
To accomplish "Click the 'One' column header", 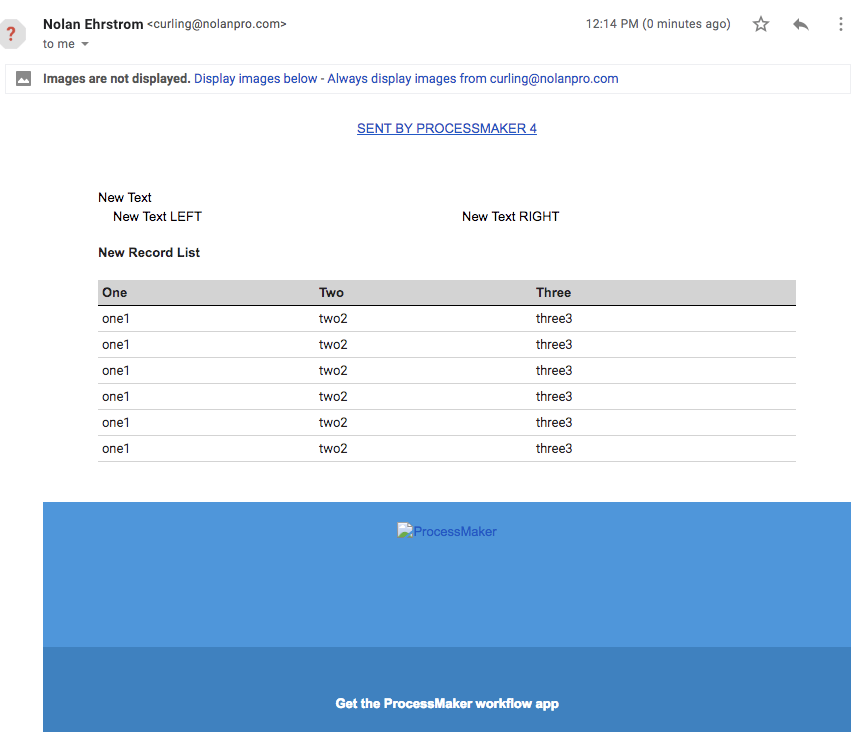I will point(115,292).
